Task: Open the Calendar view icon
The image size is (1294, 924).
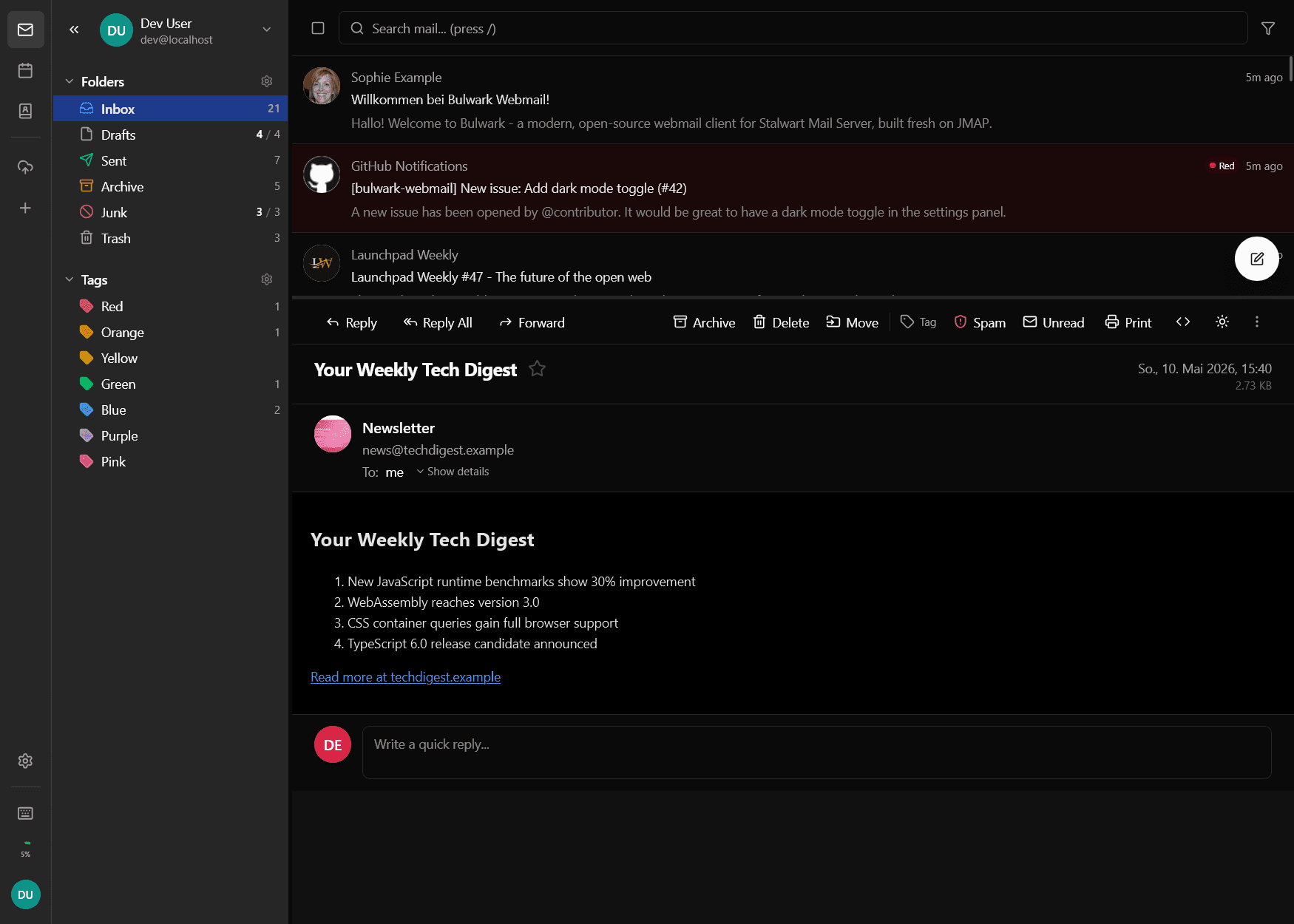Action: click(x=25, y=71)
